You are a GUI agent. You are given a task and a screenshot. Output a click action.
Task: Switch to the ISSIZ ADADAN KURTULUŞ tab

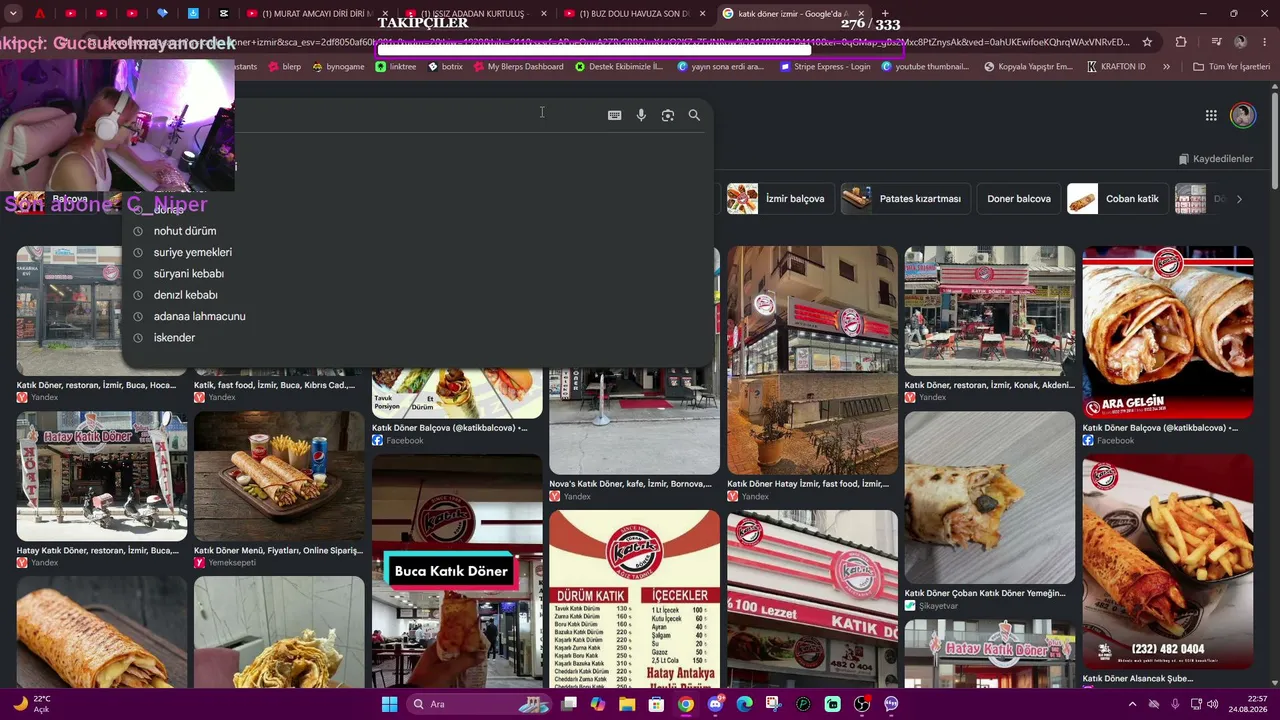coord(476,14)
